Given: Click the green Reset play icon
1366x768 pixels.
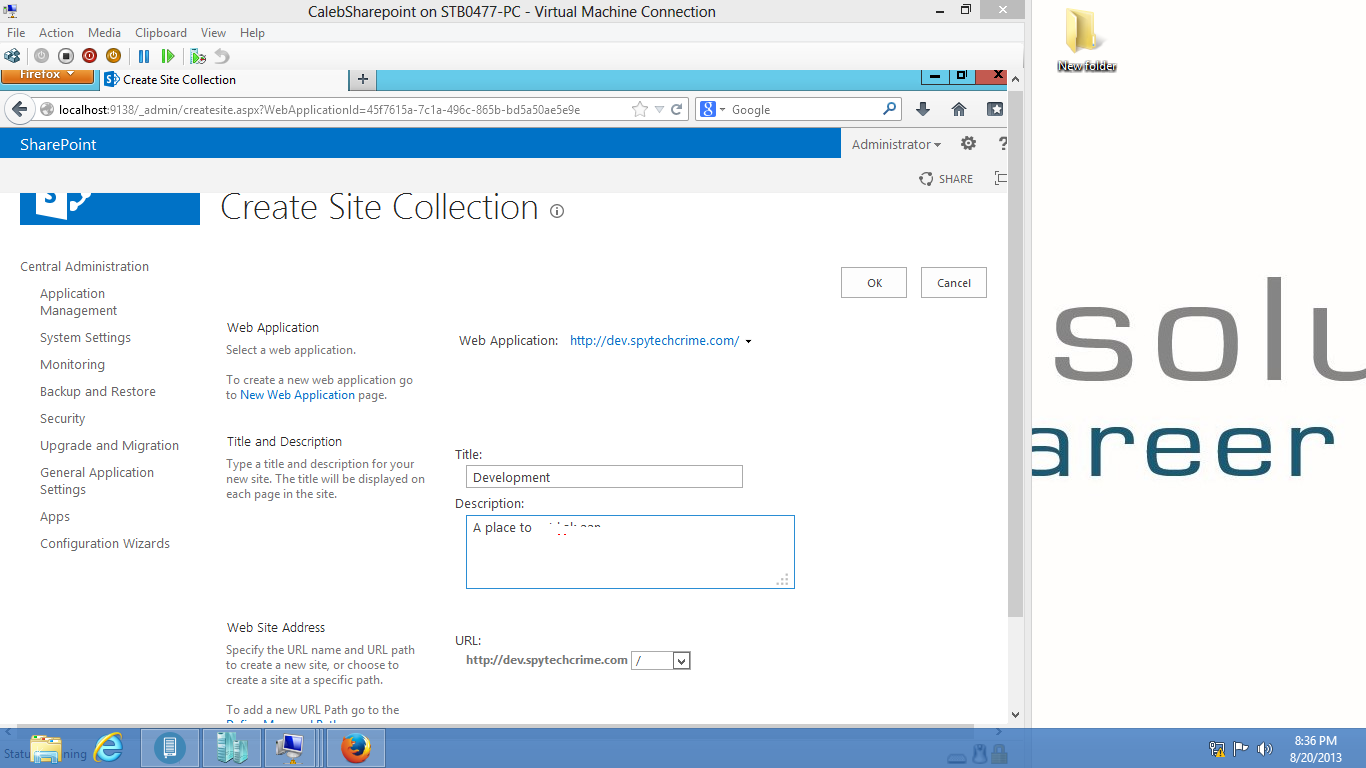Looking at the screenshot, I should point(168,56).
